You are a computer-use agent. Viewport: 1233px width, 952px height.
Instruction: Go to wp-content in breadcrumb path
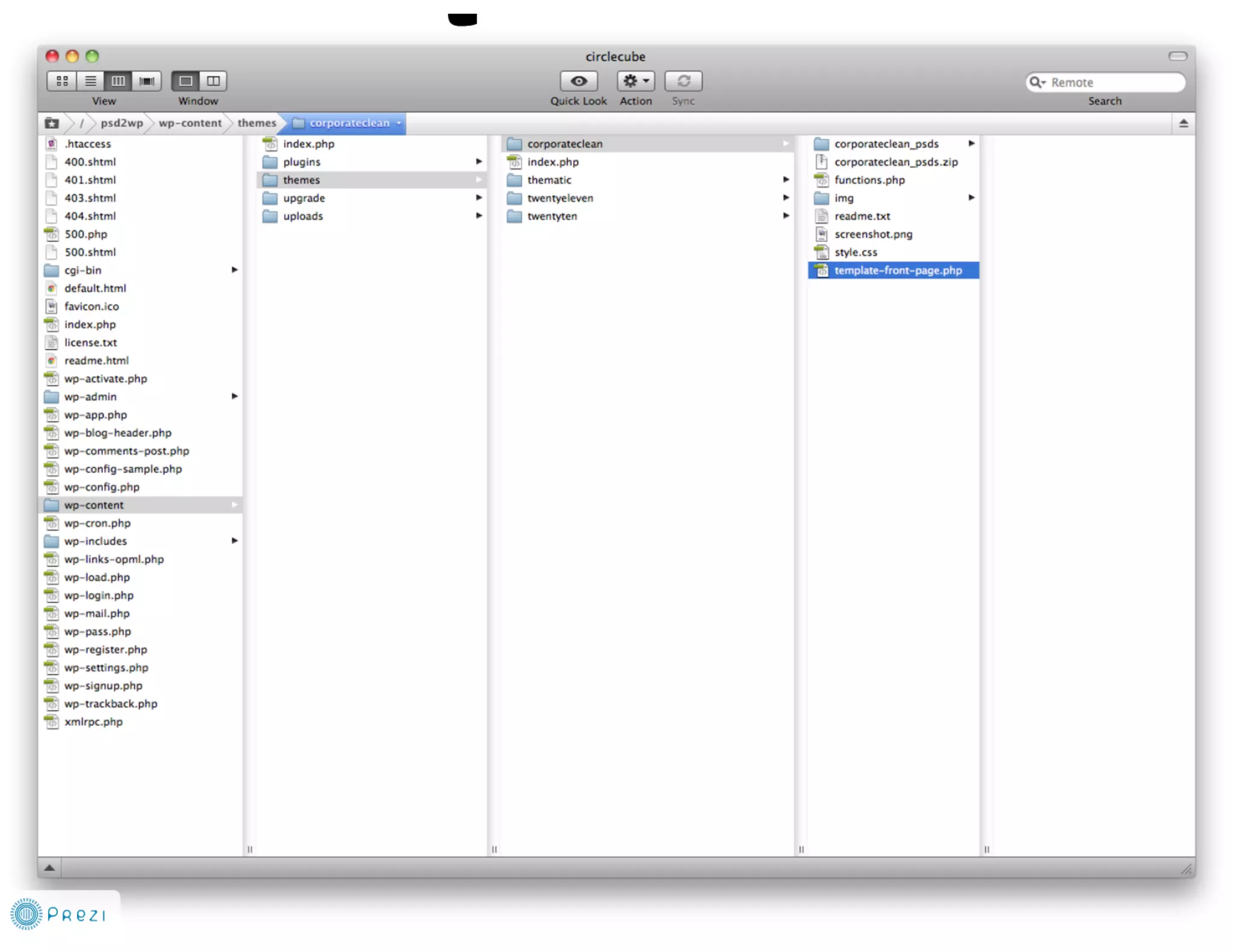(190, 123)
